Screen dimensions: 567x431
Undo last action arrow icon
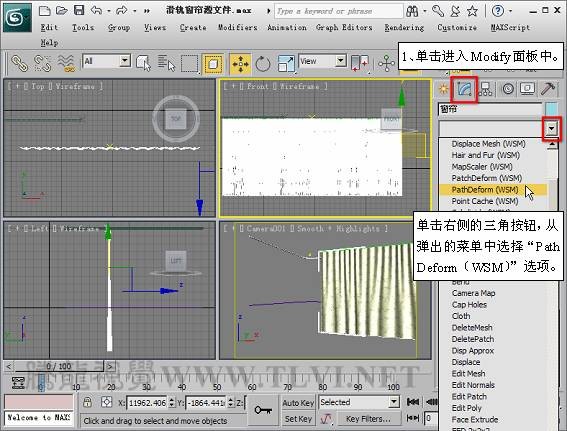click(x=96, y=10)
